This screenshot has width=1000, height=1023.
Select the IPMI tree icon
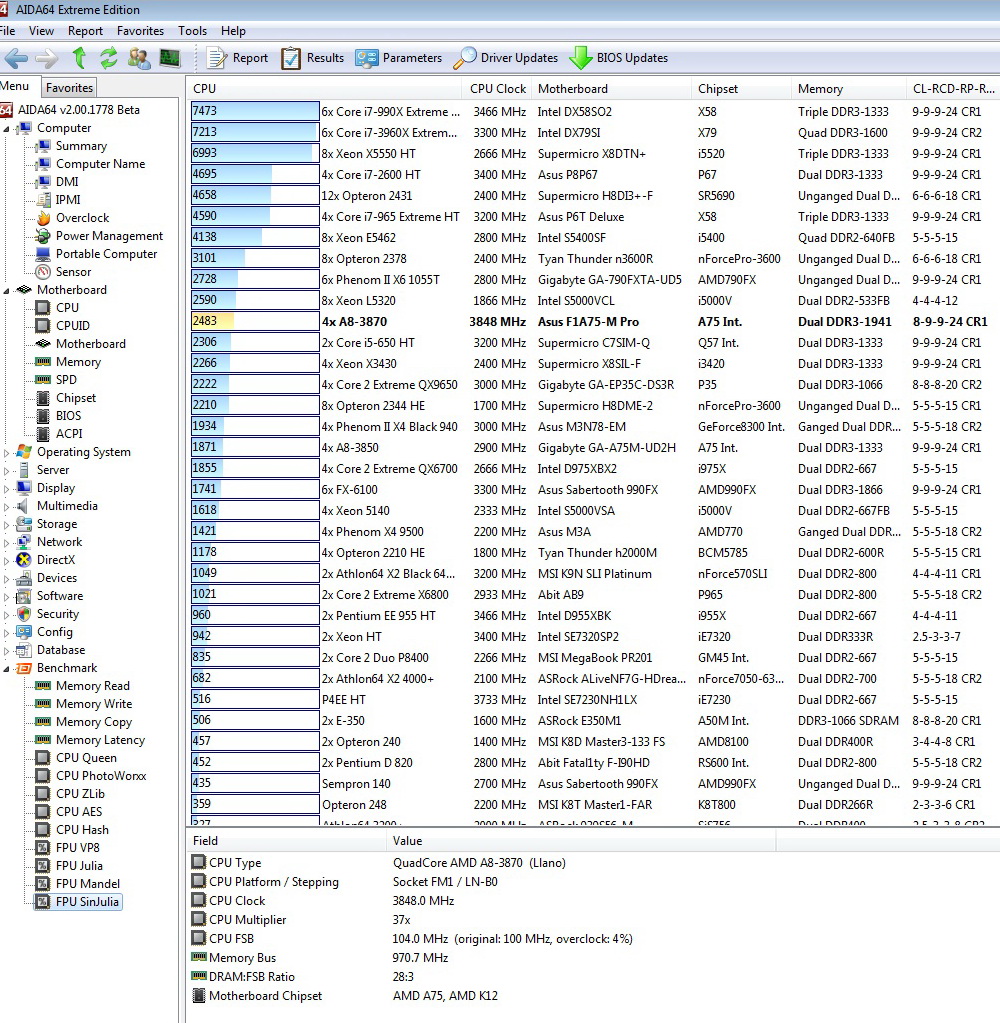pos(43,200)
